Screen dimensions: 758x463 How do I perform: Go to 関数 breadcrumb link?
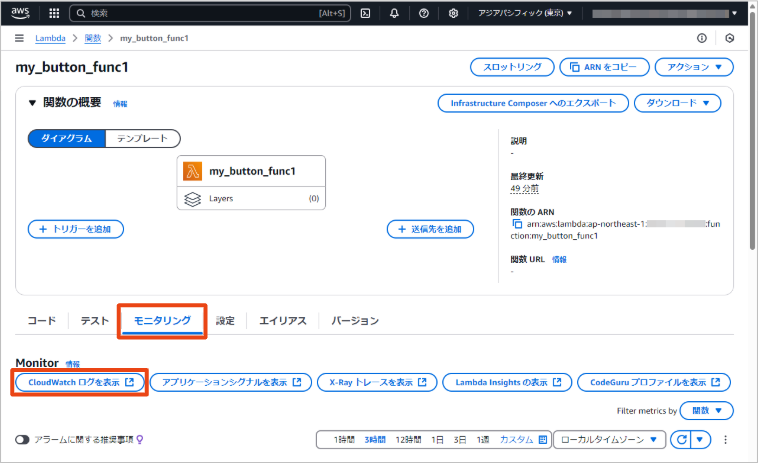pos(93,38)
